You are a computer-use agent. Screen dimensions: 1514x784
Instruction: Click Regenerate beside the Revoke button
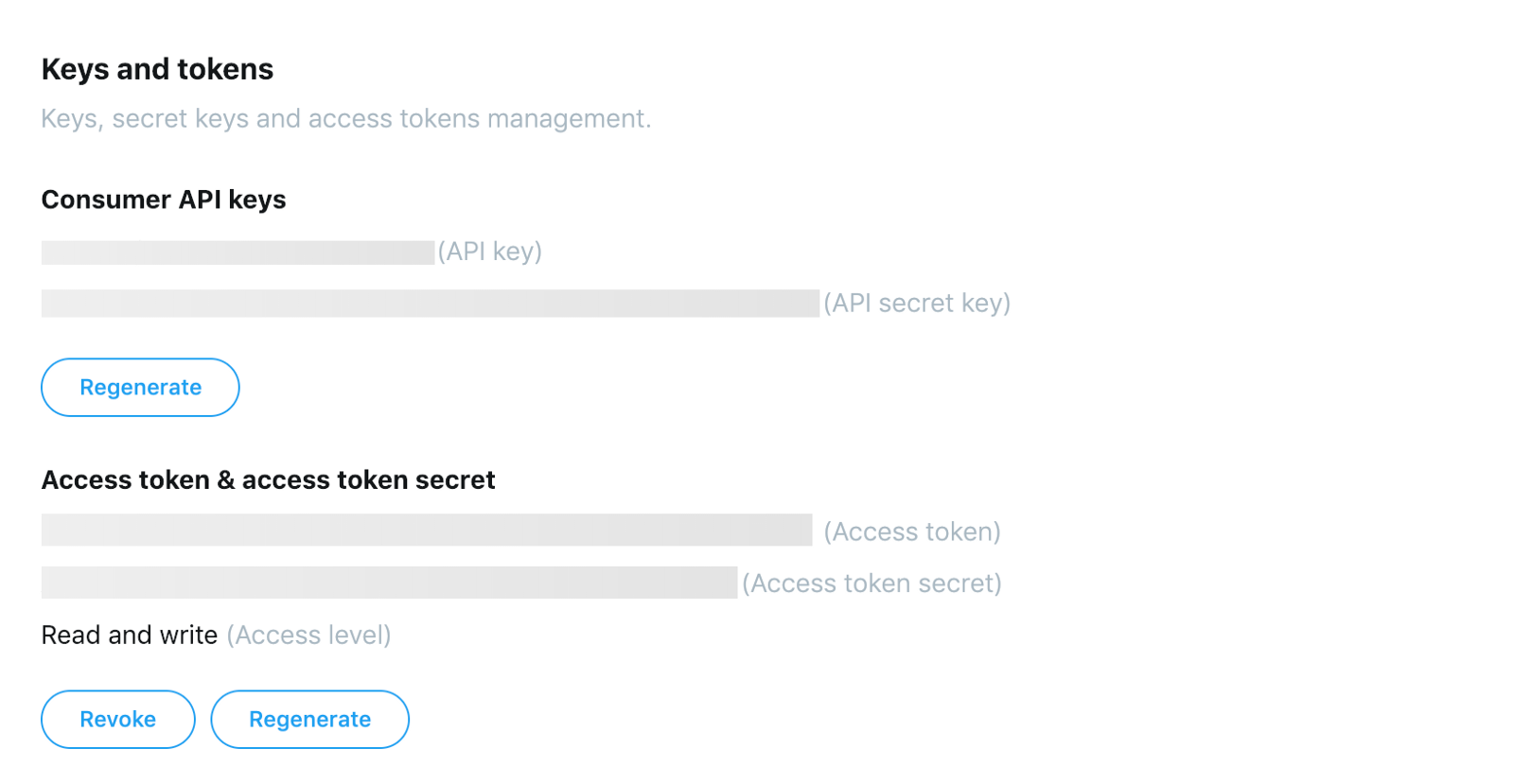[309, 720]
